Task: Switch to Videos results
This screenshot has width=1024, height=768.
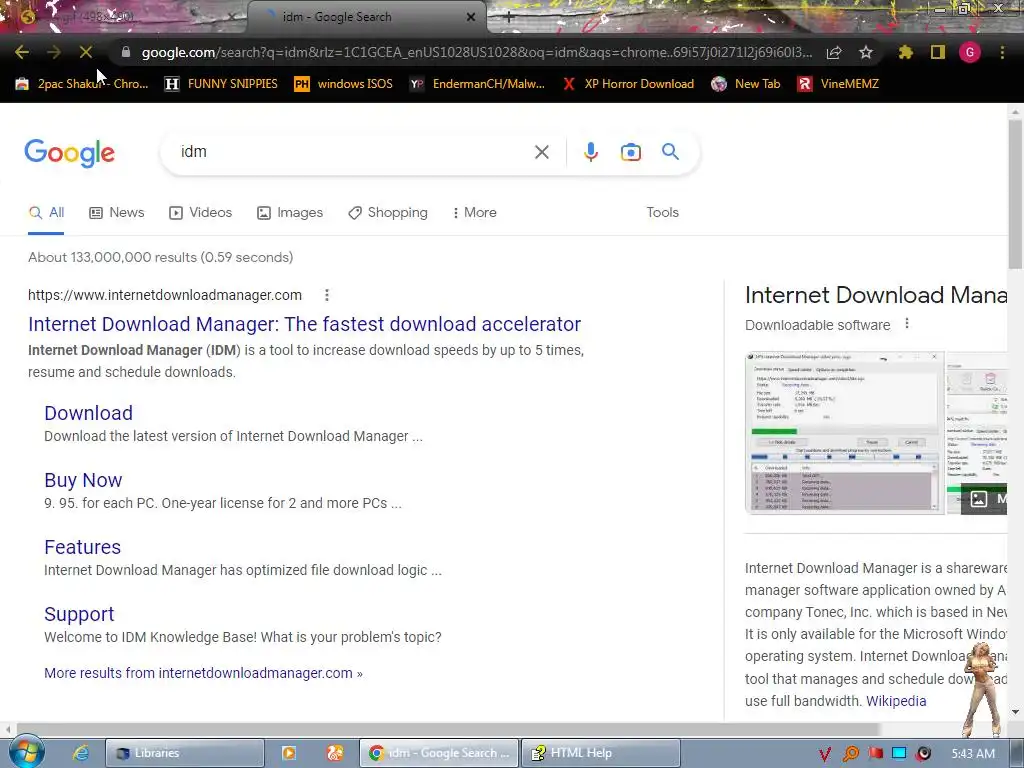Action: [200, 213]
